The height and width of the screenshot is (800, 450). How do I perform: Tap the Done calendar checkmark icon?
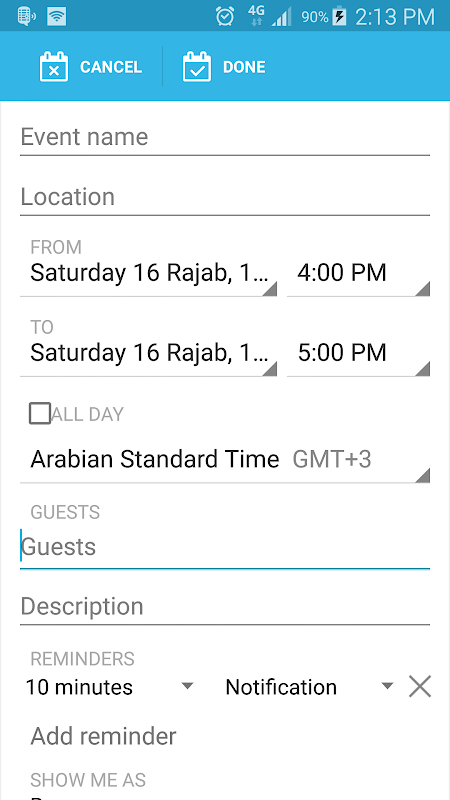pos(196,67)
